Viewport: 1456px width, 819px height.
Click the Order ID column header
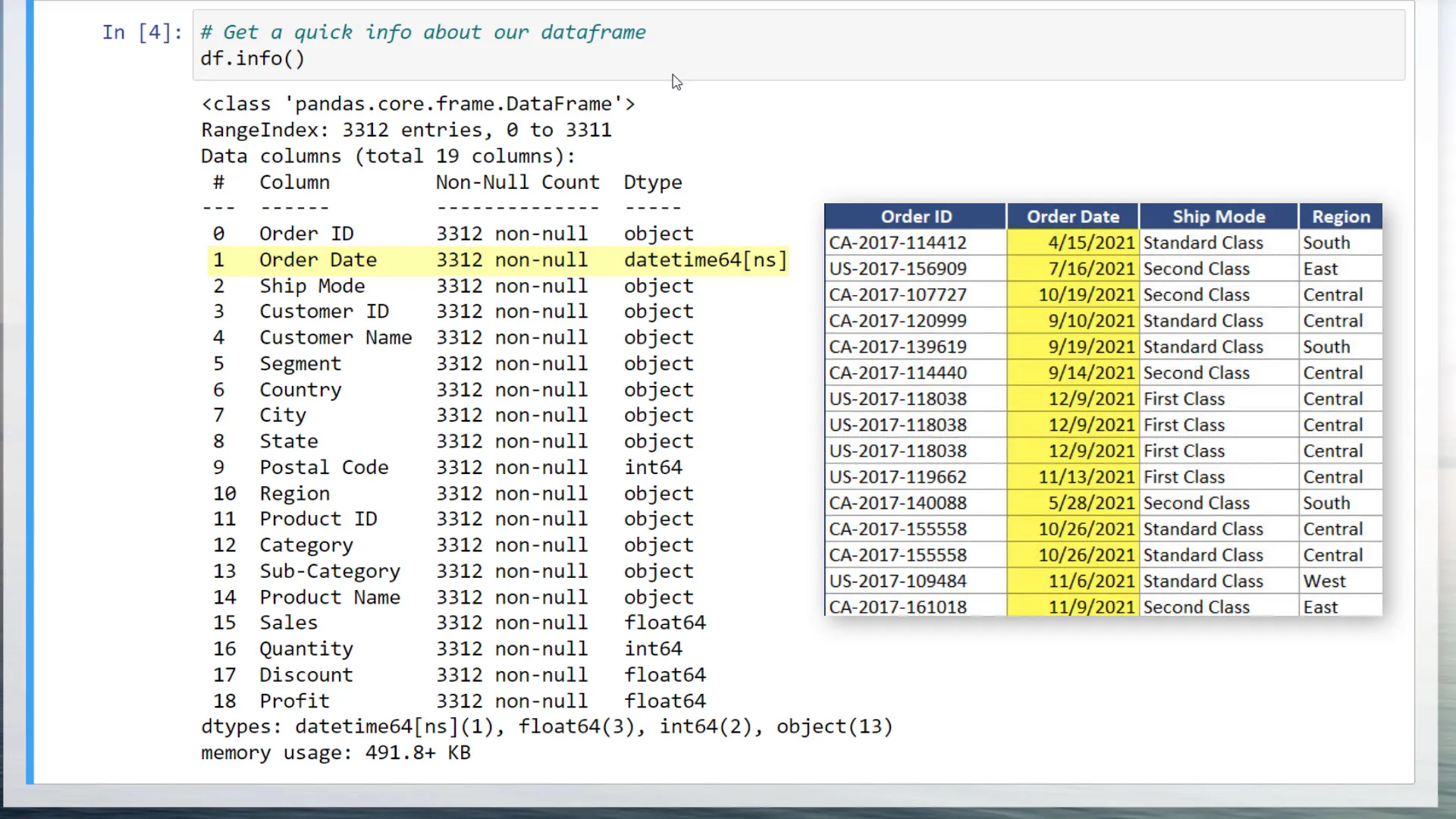915,216
